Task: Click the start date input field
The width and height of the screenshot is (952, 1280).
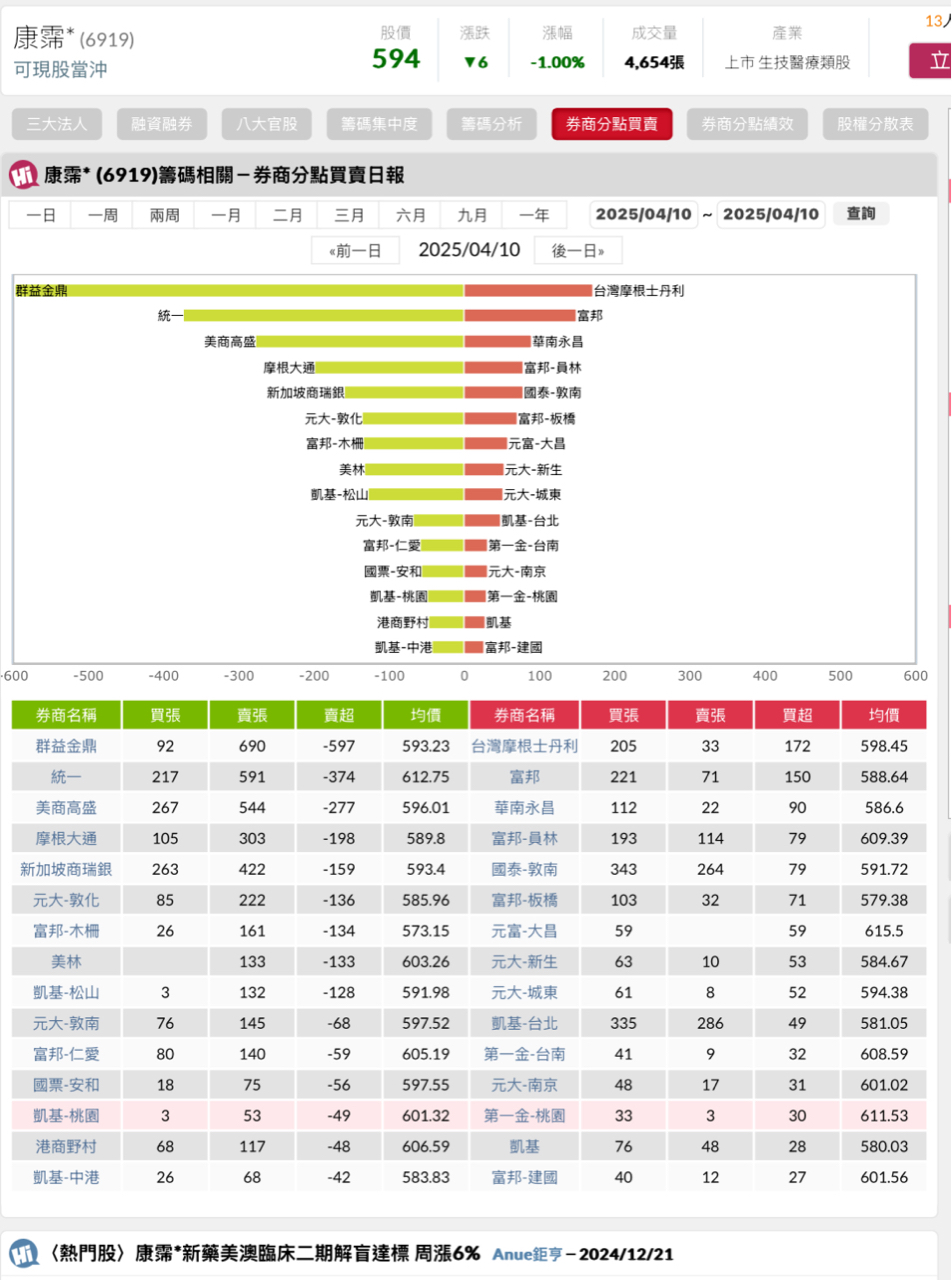Action: pos(644,215)
